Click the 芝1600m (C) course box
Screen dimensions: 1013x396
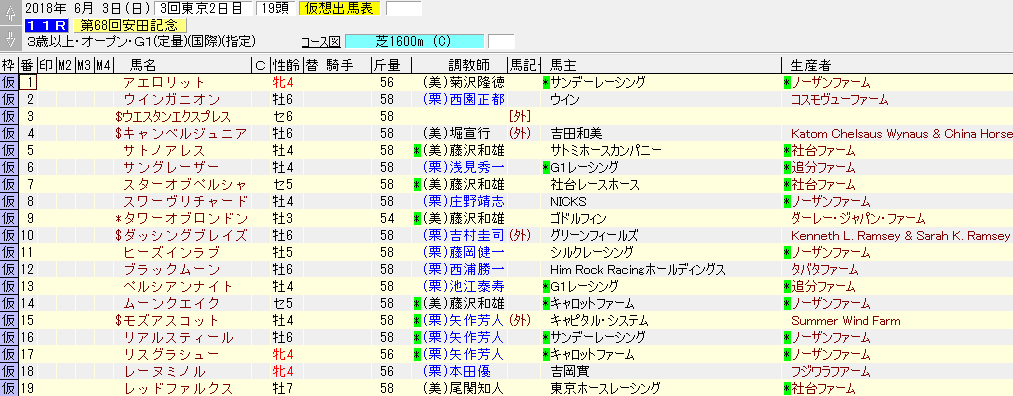pyautogui.click(x=415, y=41)
